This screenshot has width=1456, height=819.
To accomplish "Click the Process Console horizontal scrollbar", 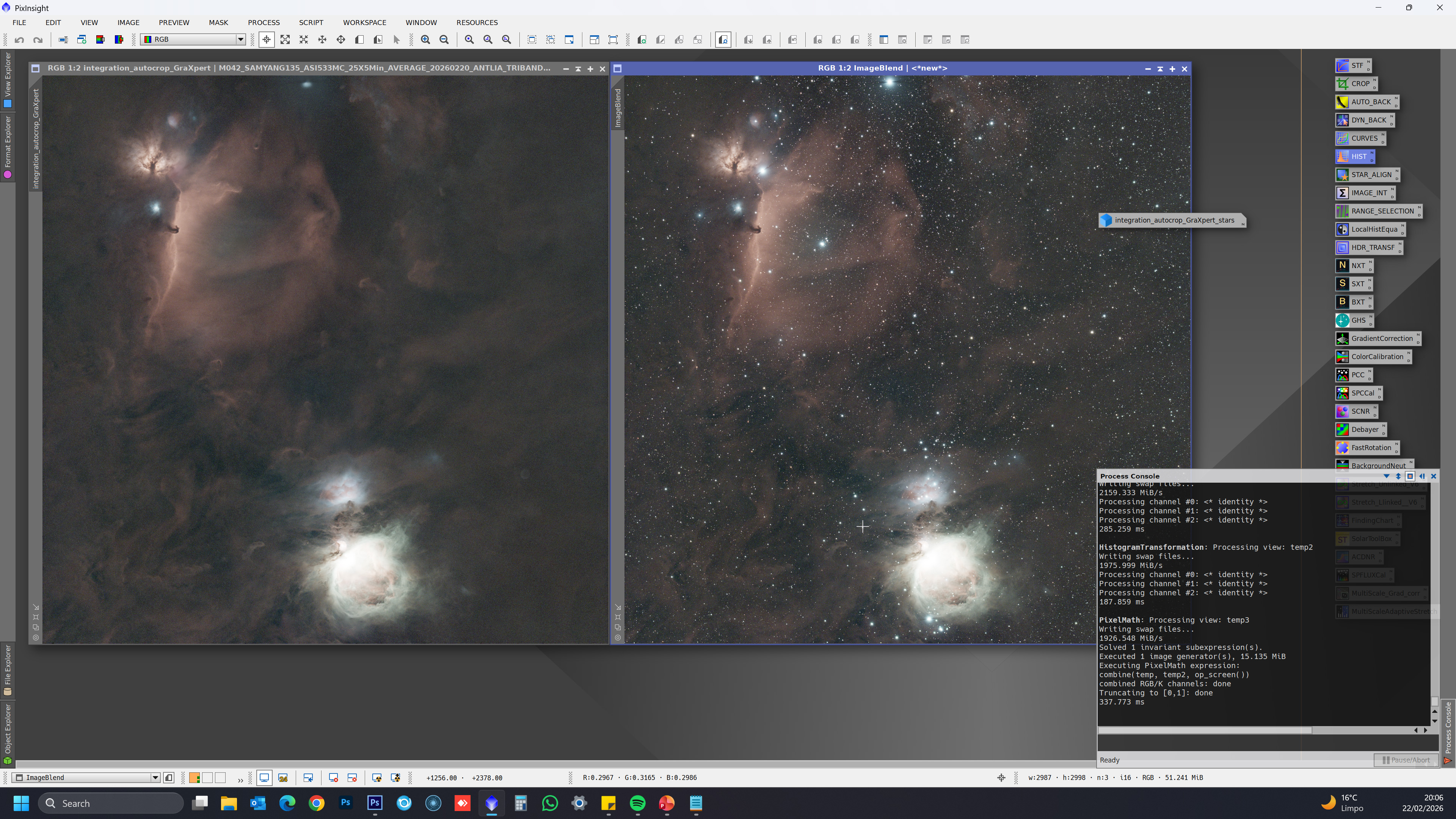I will click(x=1205, y=730).
